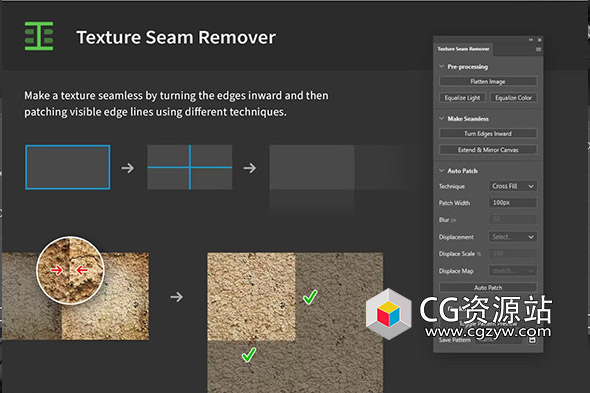Open the Technique dropdown showing Cross Fill
This screenshot has width=590, height=393.
click(512, 186)
